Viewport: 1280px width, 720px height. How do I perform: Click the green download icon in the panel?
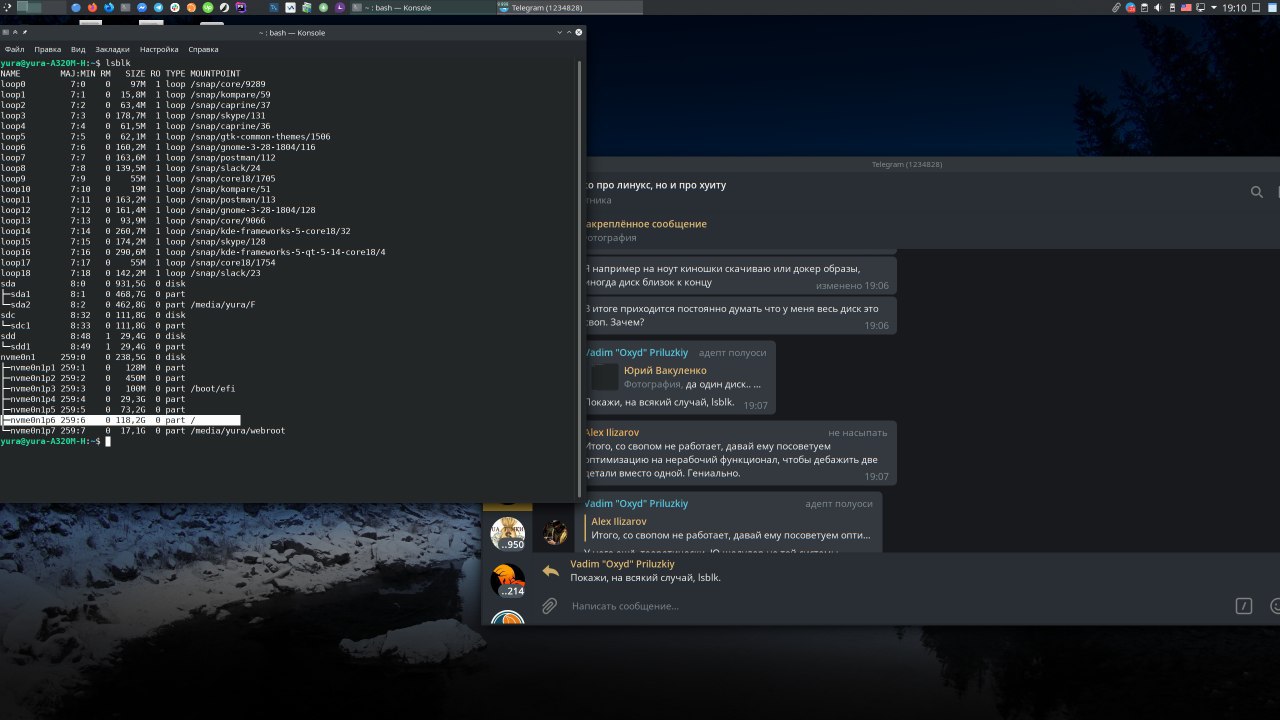[323, 7]
